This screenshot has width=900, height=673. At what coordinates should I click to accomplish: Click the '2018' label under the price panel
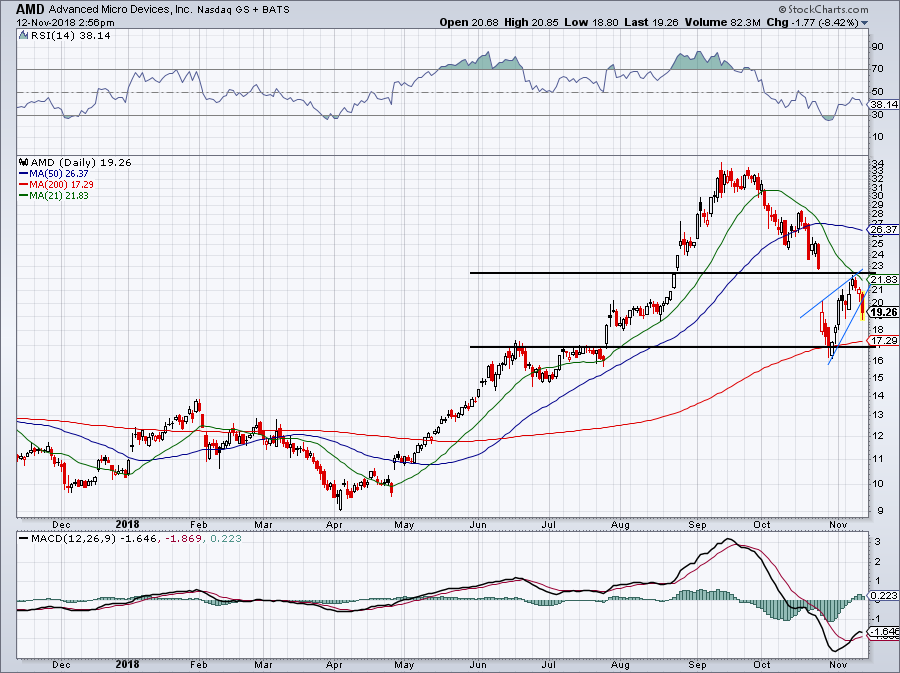(127, 524)
